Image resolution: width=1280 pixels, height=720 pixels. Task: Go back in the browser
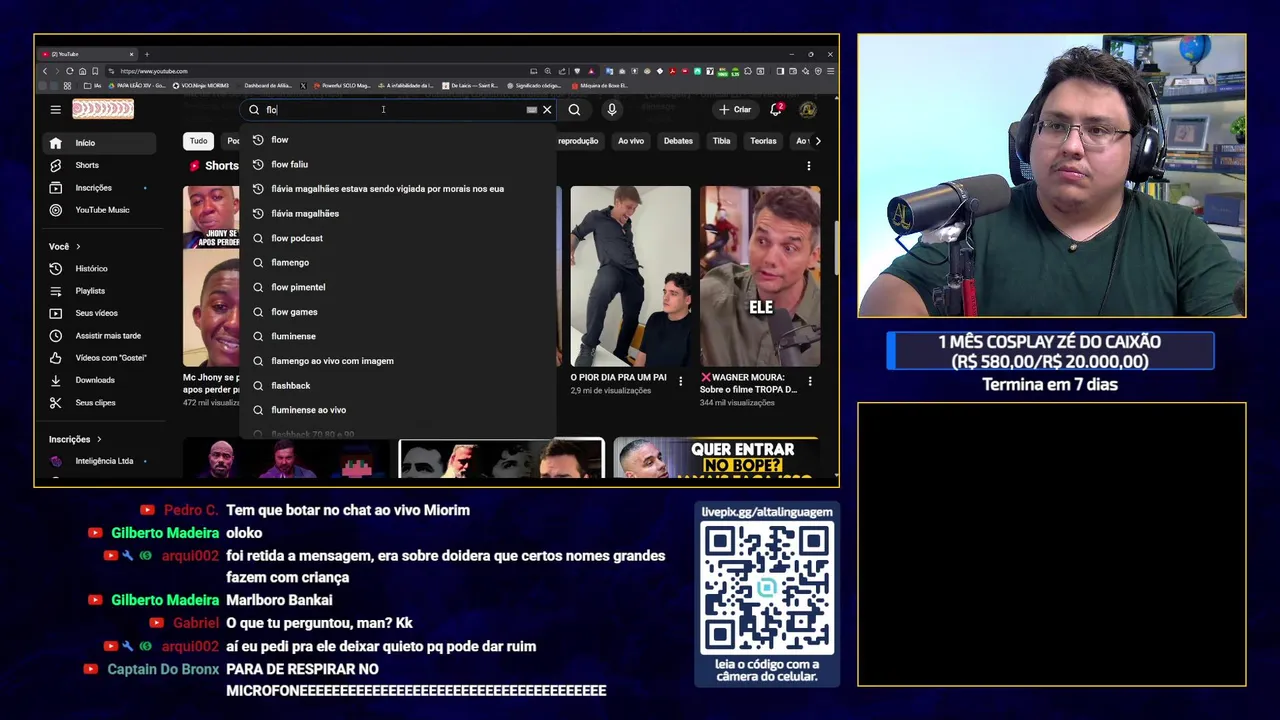[x=45, y=71]
